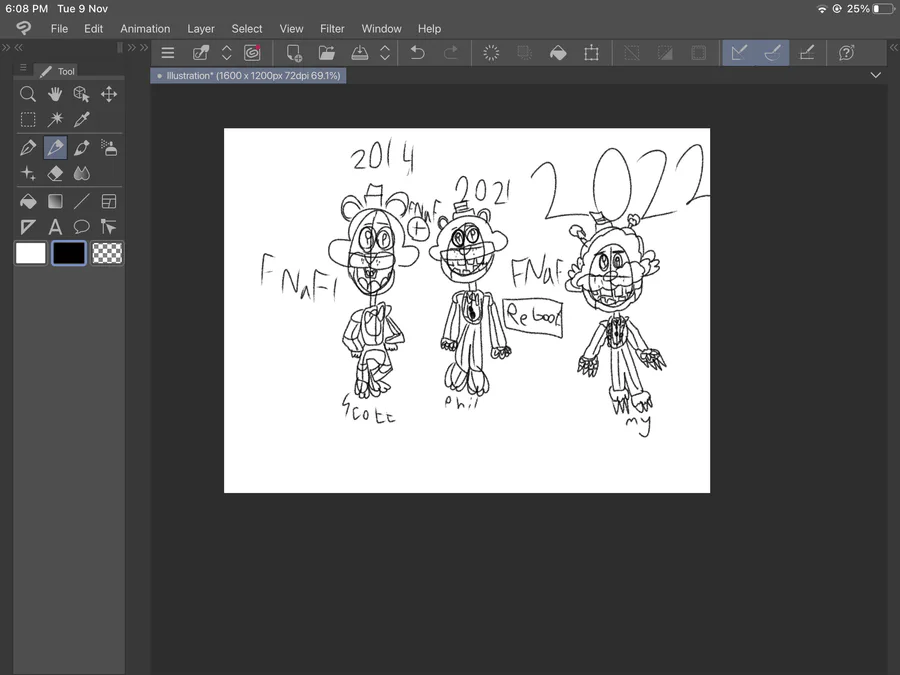Select the rectangular Selection area tool
Image resolution: width=900 pixels, height=675 pixels.
click(x=28, y=119)
